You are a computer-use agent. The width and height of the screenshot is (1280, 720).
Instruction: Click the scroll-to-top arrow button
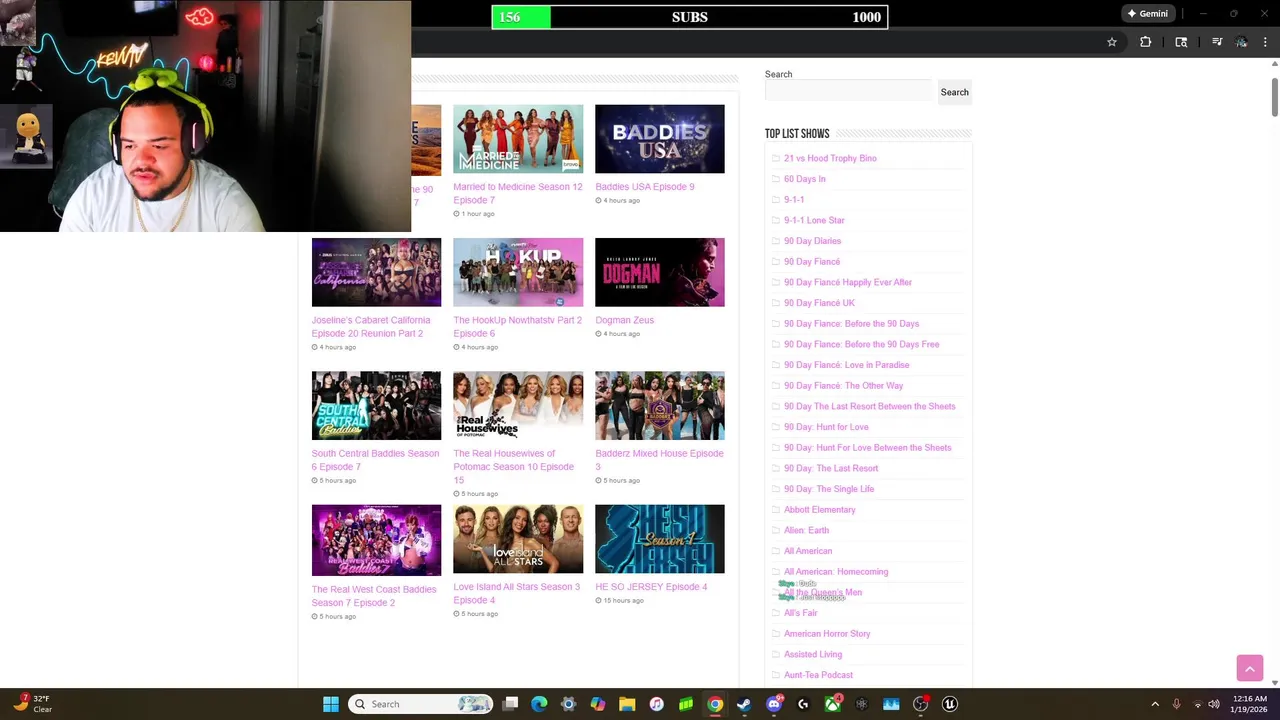[1250, 668]
